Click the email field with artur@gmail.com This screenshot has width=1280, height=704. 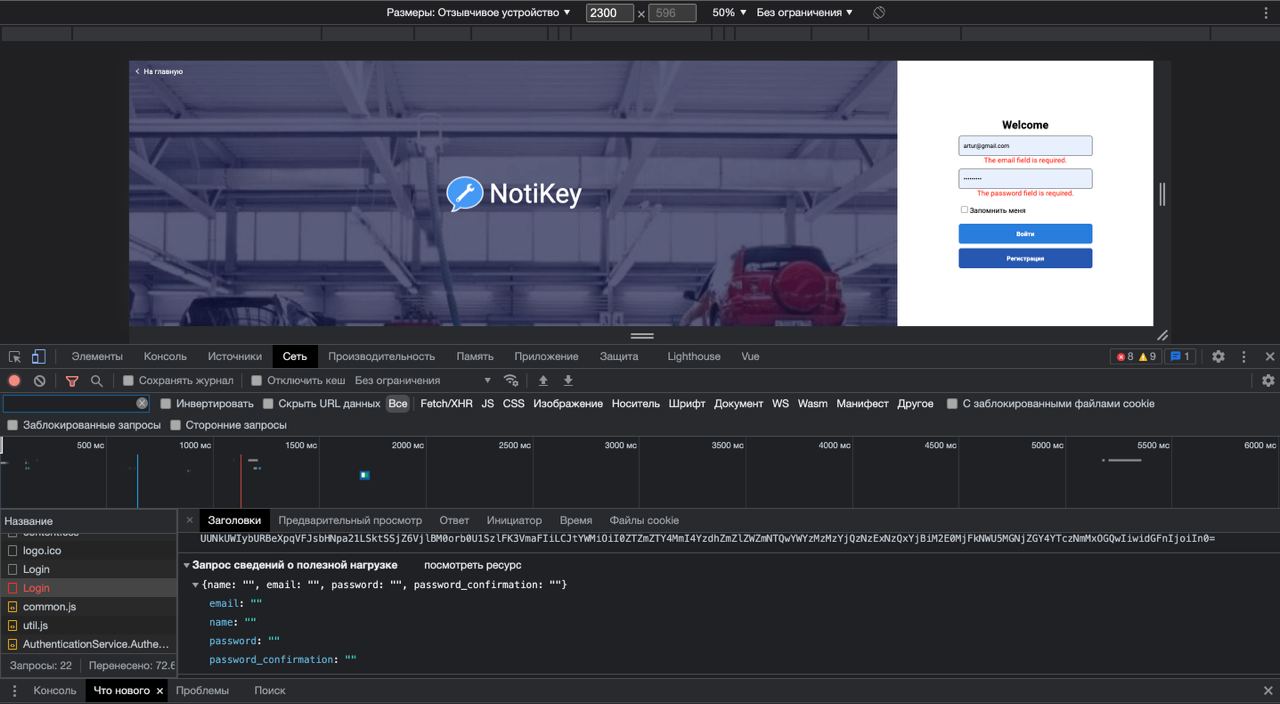(x=1025, y=146)
